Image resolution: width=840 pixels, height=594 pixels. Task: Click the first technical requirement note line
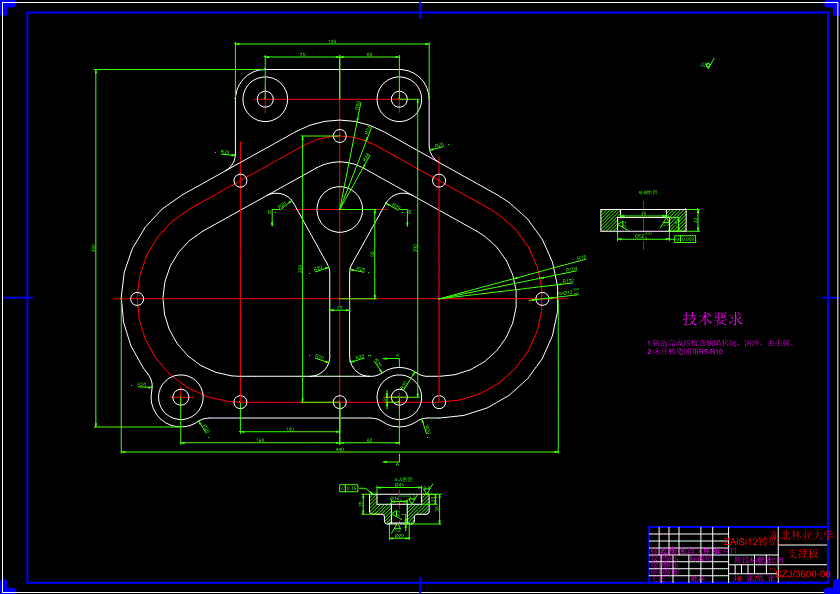point(720,343)
